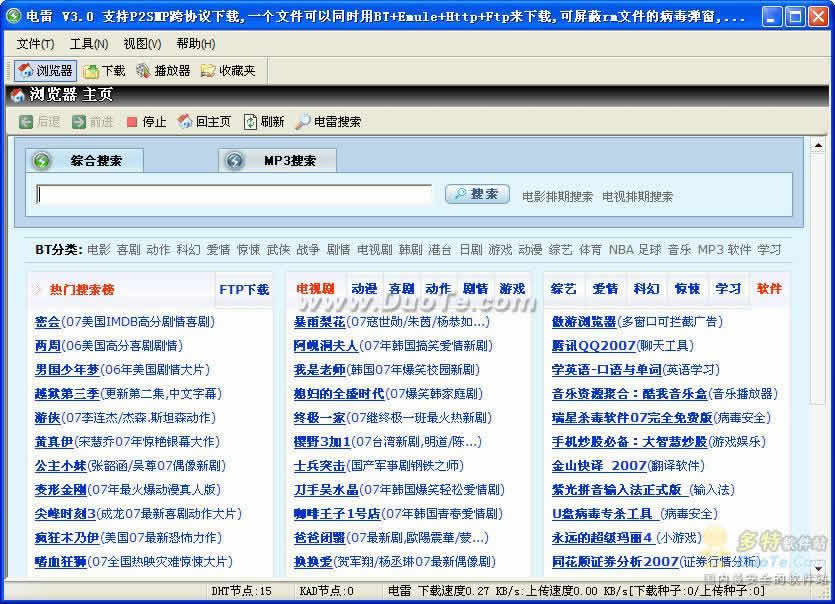Select the 动漫 category tab
This screenshot has height=604, width=835.
pyautogui.click(x=364, y=289)
